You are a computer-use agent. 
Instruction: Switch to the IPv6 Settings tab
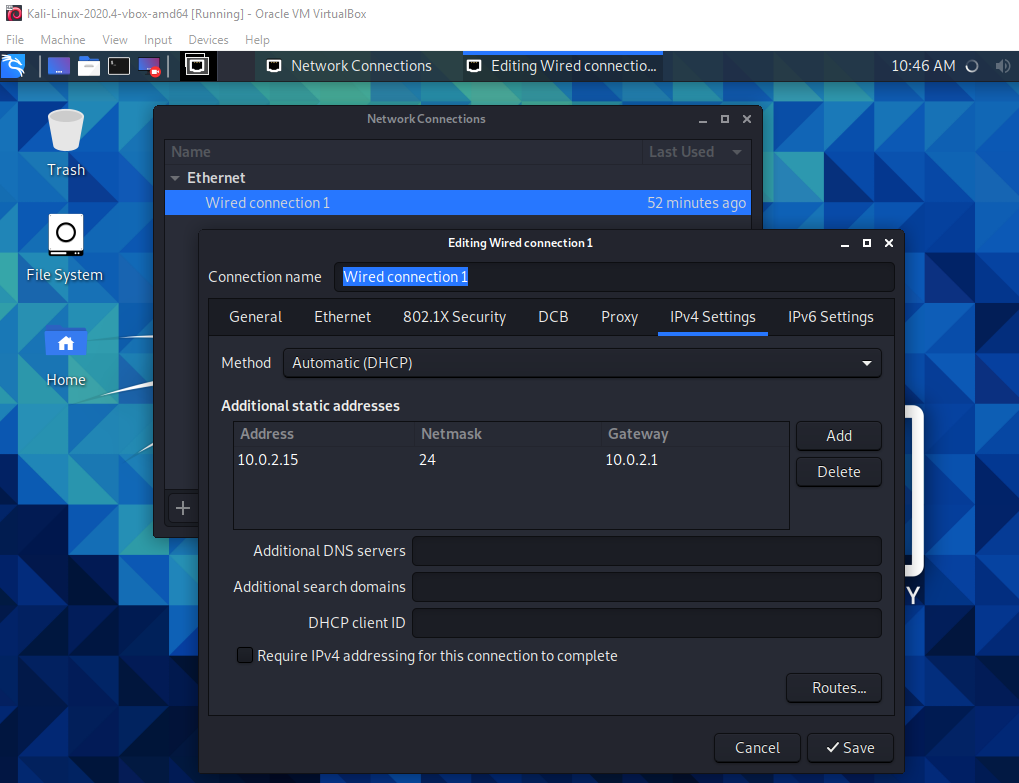click(830, 317)
